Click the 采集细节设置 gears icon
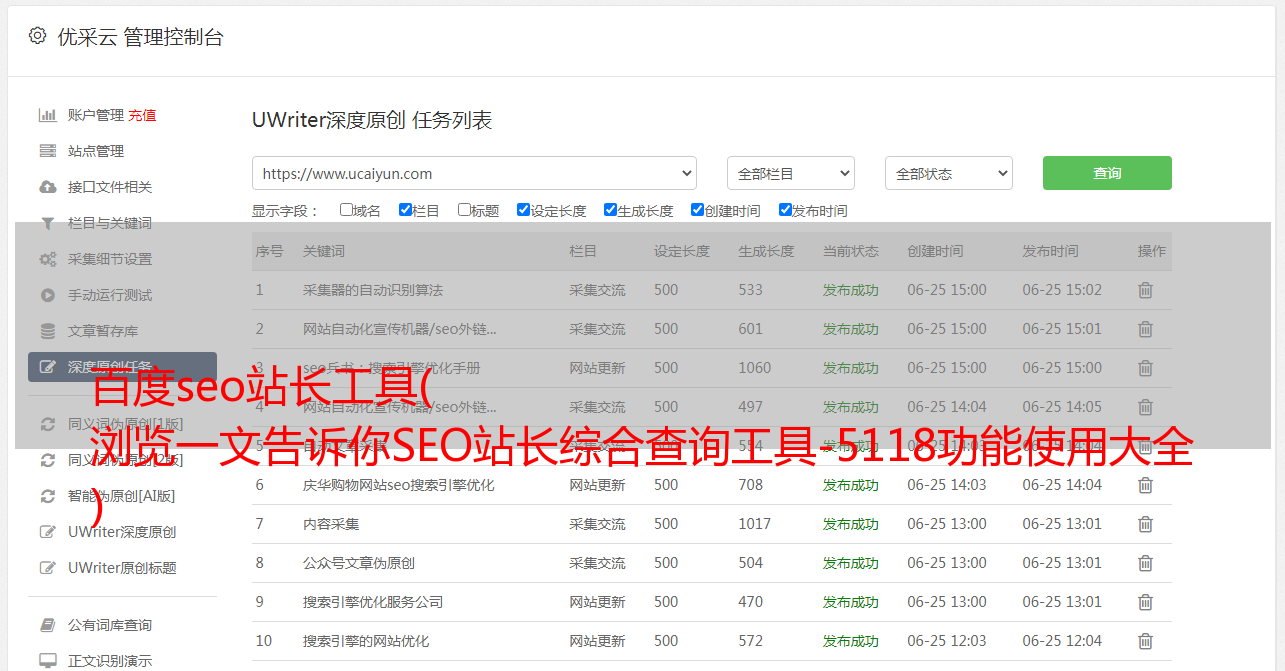This screenshot has width=1285, height=671. click(47, 259)
